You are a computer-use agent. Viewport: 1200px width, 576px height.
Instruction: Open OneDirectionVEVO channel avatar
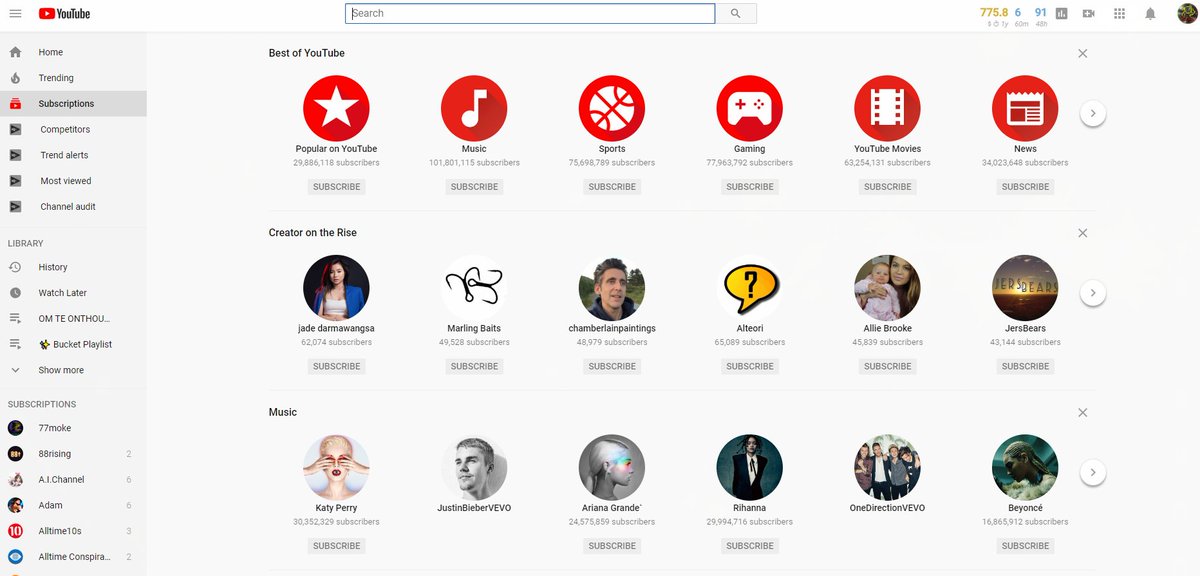coord(888,467)
